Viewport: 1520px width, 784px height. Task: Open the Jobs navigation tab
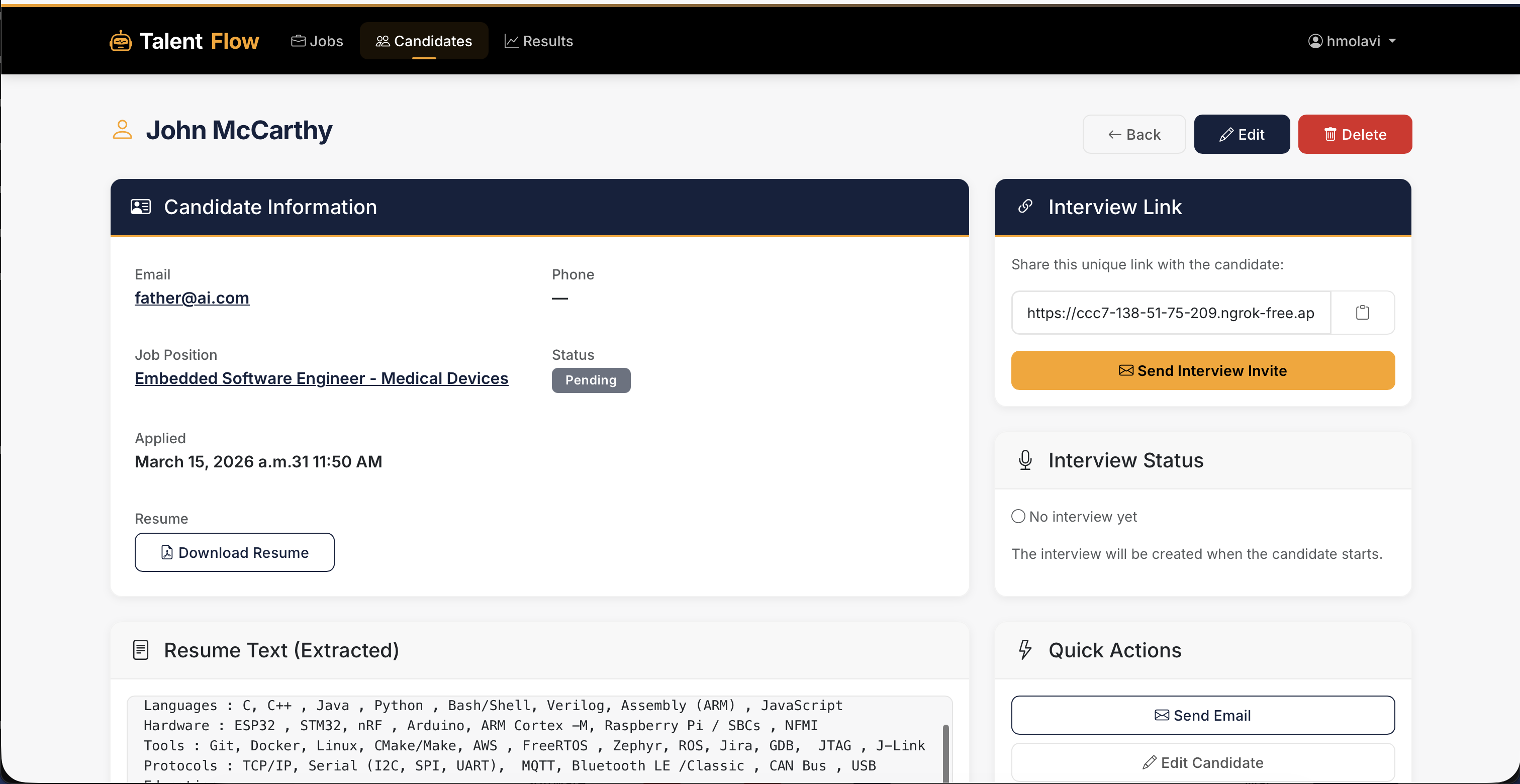[x=317, y=41]
